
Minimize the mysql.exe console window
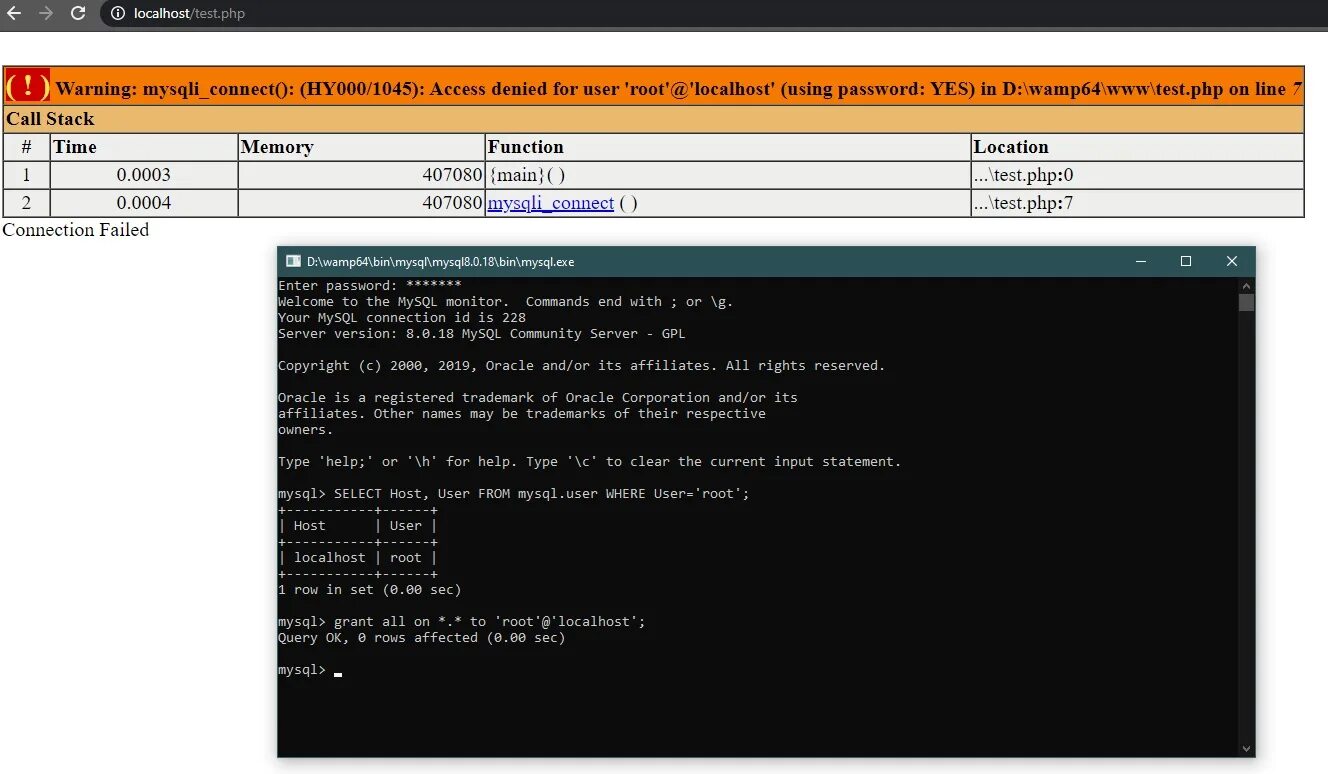1141,261
